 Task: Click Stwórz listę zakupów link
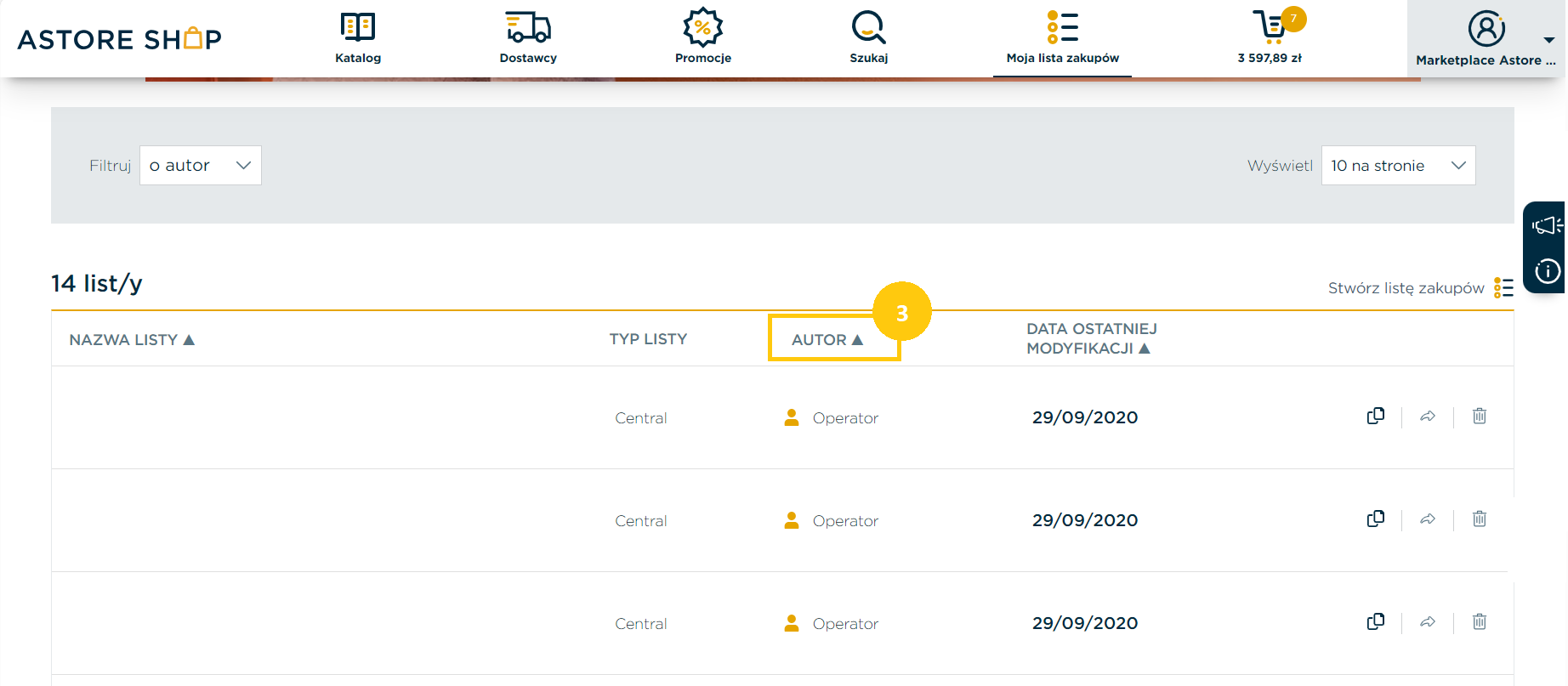point(1406,288)
